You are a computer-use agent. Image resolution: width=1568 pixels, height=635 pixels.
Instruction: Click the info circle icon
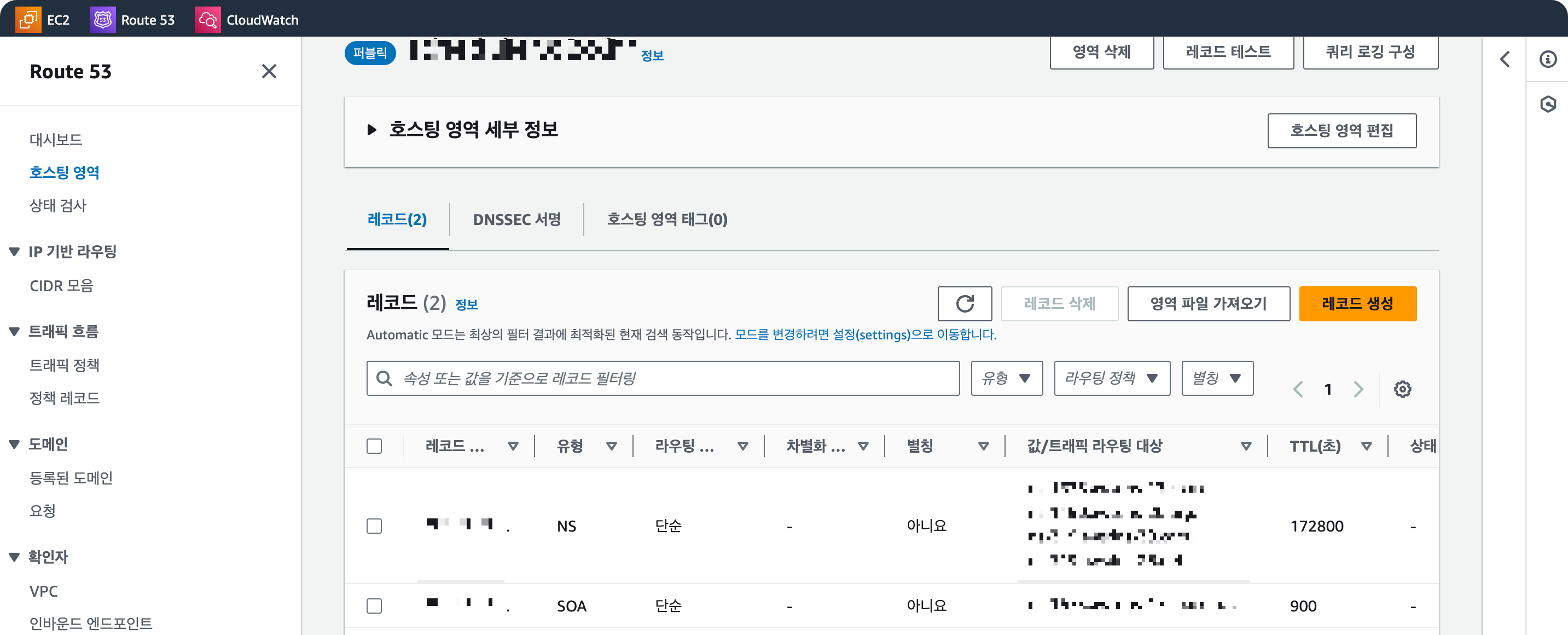(1547, 59)
